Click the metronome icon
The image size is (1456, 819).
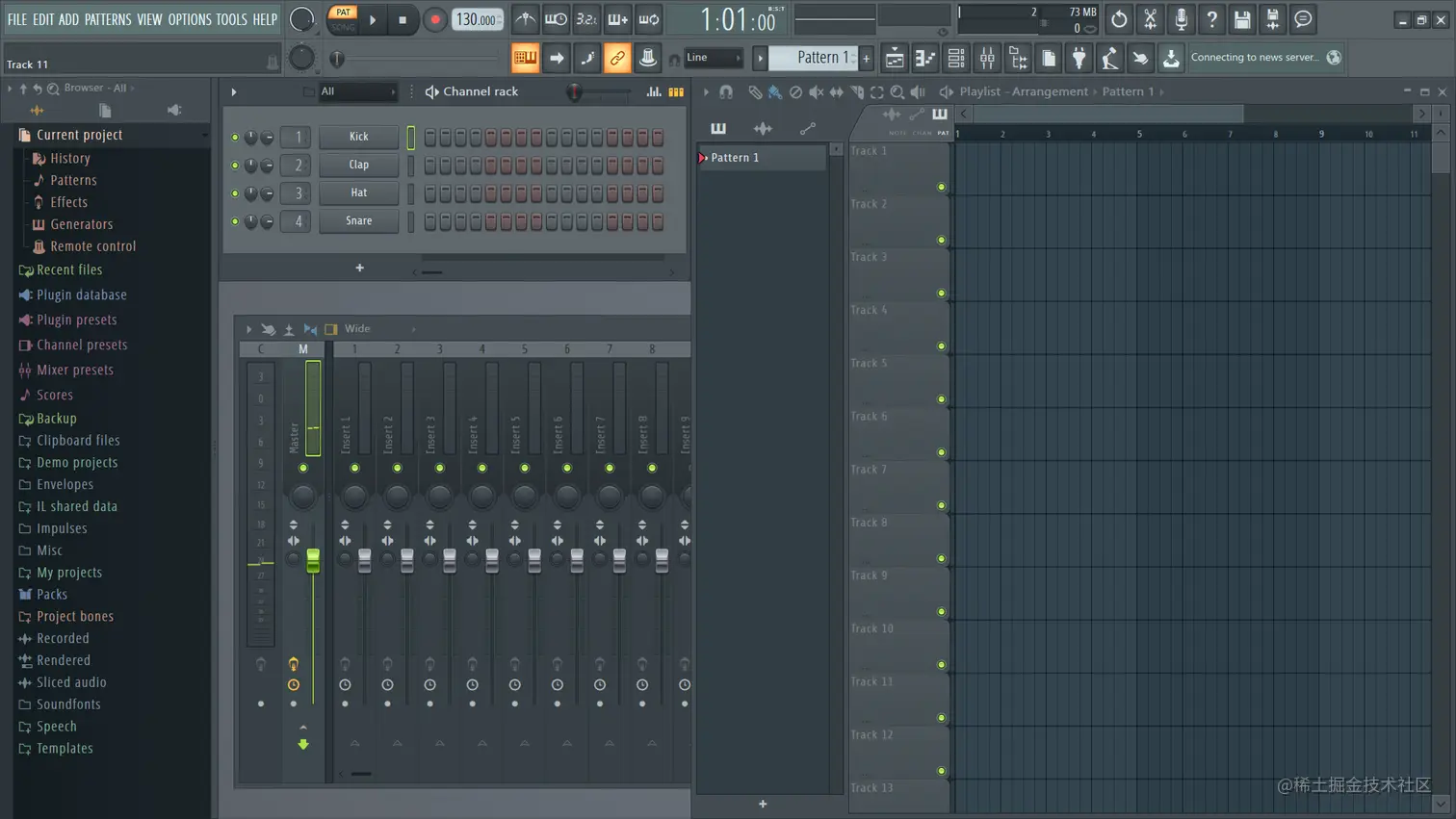coord(525,19)
